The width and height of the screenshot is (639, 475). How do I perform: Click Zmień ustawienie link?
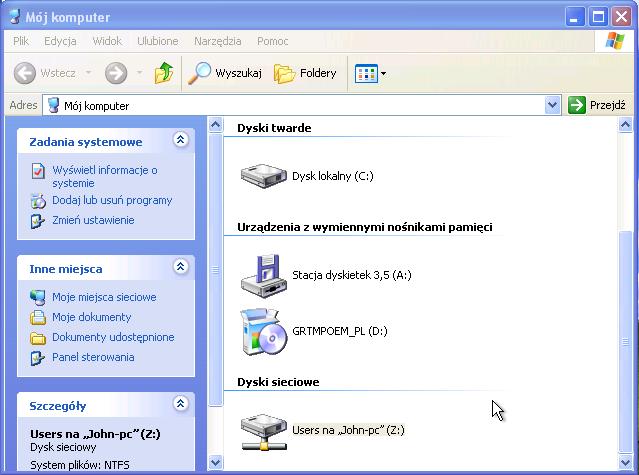93,220
